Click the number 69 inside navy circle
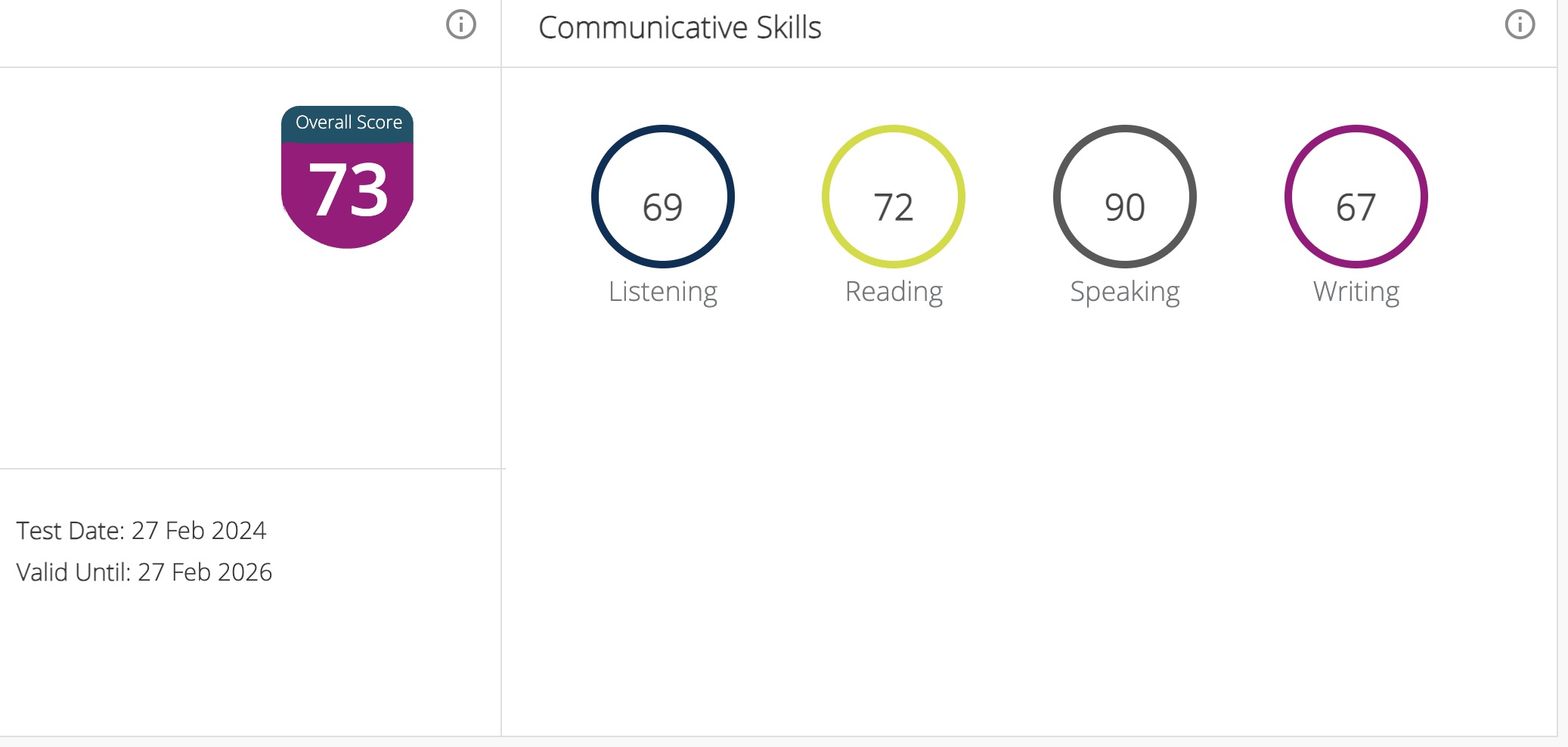This screenshot has height=747, width=1568. (663, 207)
